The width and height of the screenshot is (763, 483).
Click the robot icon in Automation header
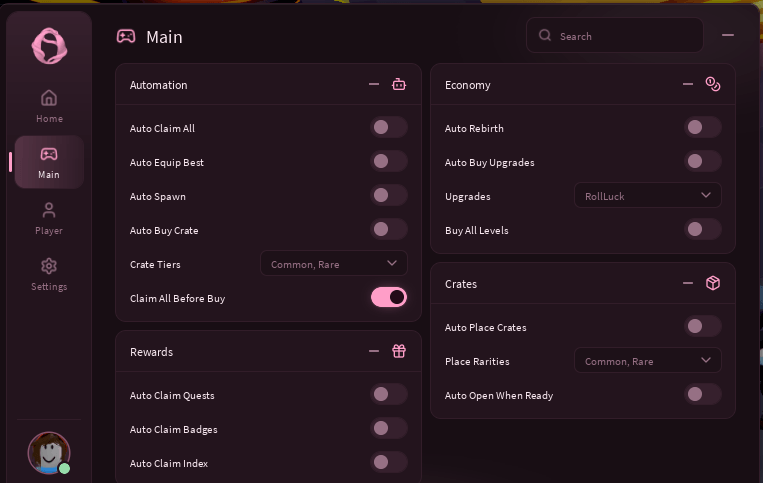(399, 84)
